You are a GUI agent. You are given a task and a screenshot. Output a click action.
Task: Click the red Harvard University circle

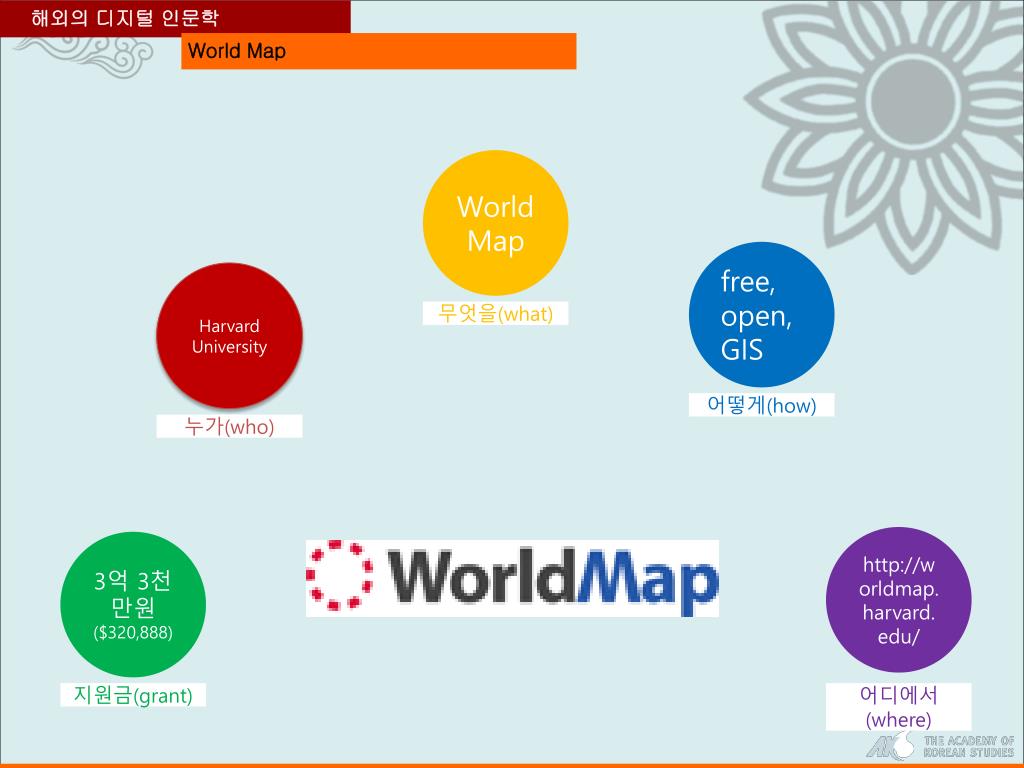tap(229, 336)
